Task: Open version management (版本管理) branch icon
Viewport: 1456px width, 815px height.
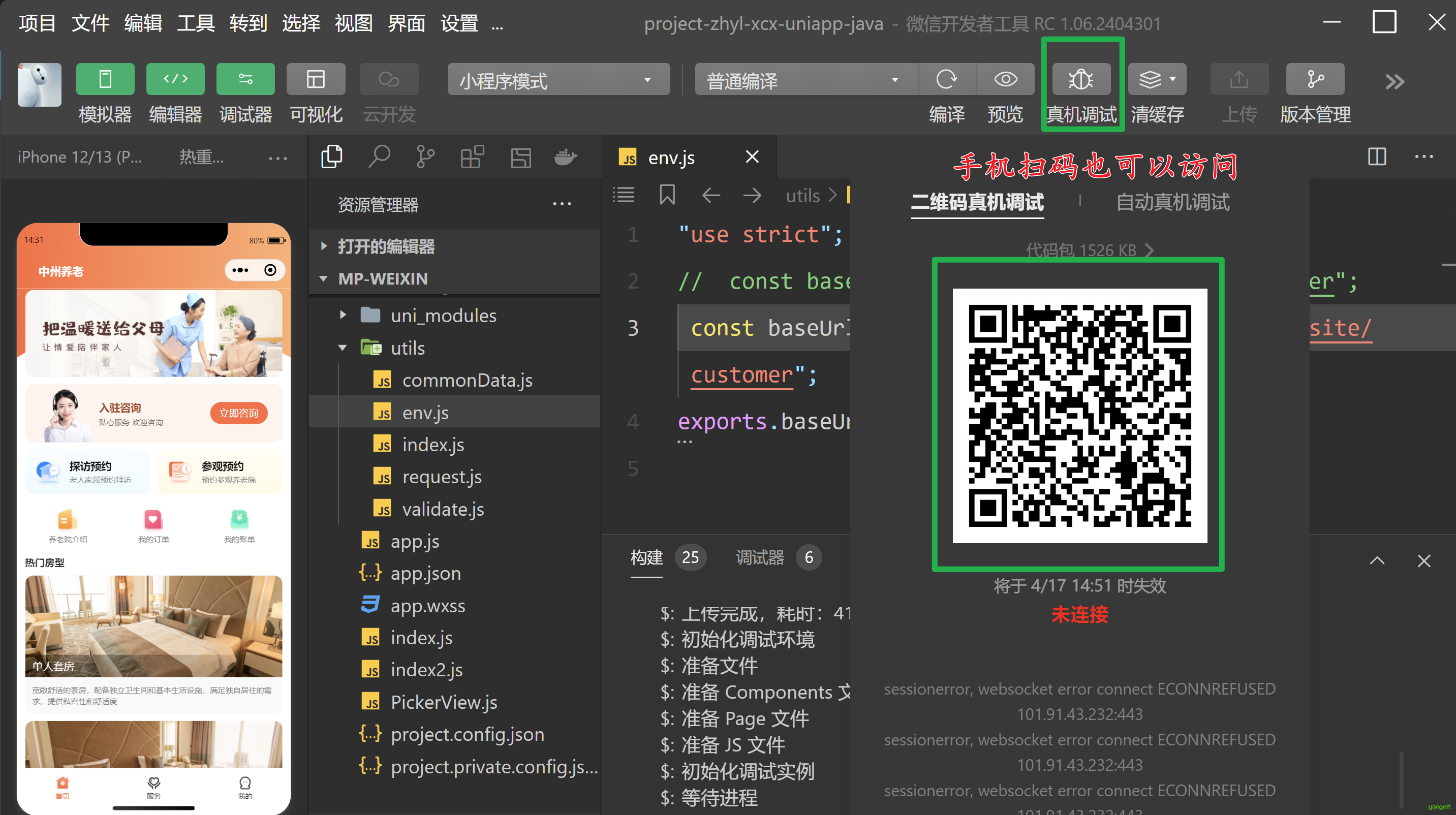Action: coord(1315,79)
